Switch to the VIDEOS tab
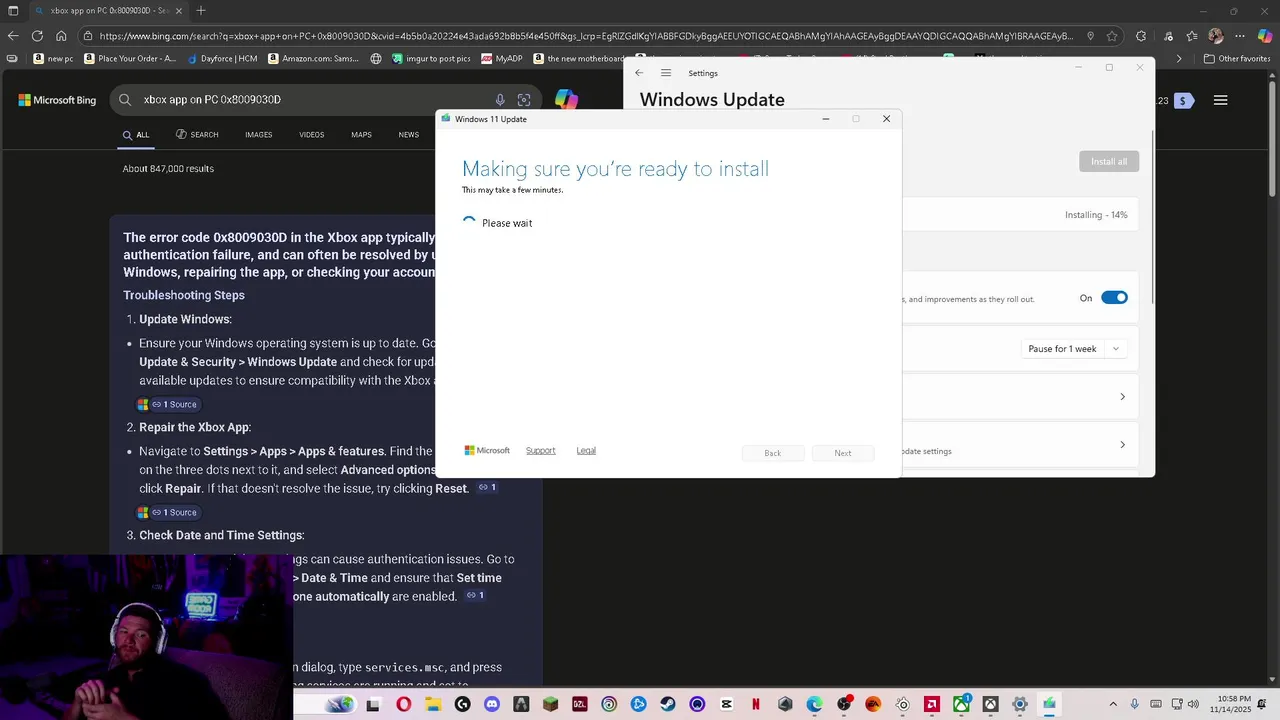Screen dimensions: 1280x720 (312, 135)
